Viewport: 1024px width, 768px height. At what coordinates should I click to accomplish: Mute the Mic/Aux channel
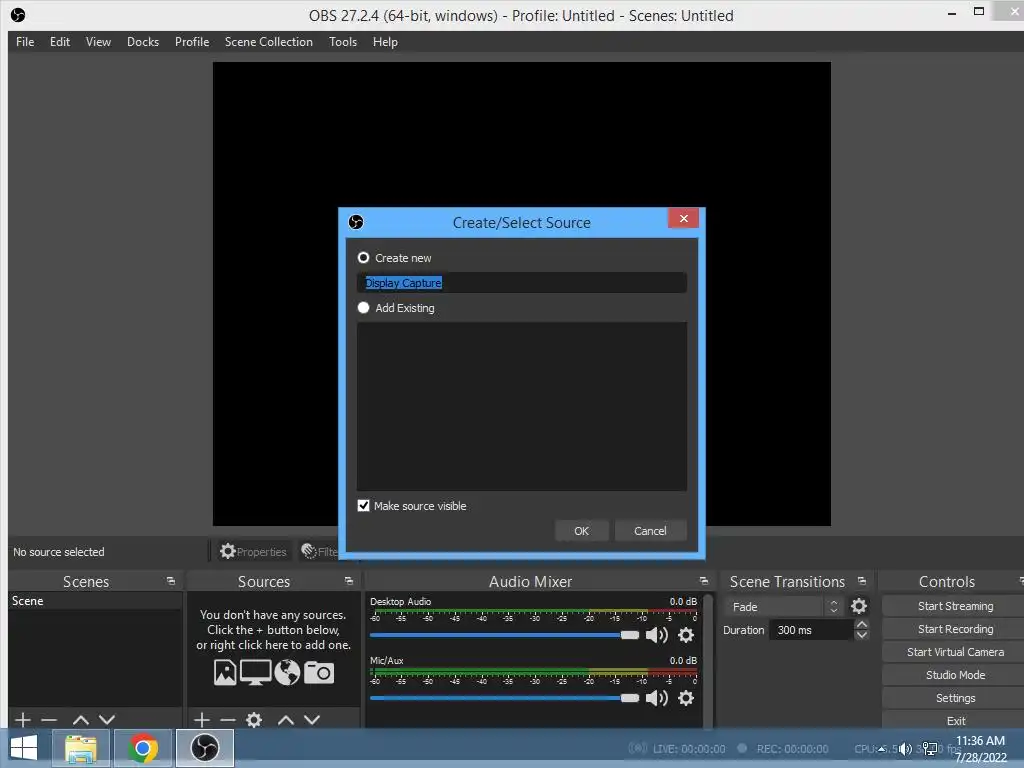coord(656,698)
